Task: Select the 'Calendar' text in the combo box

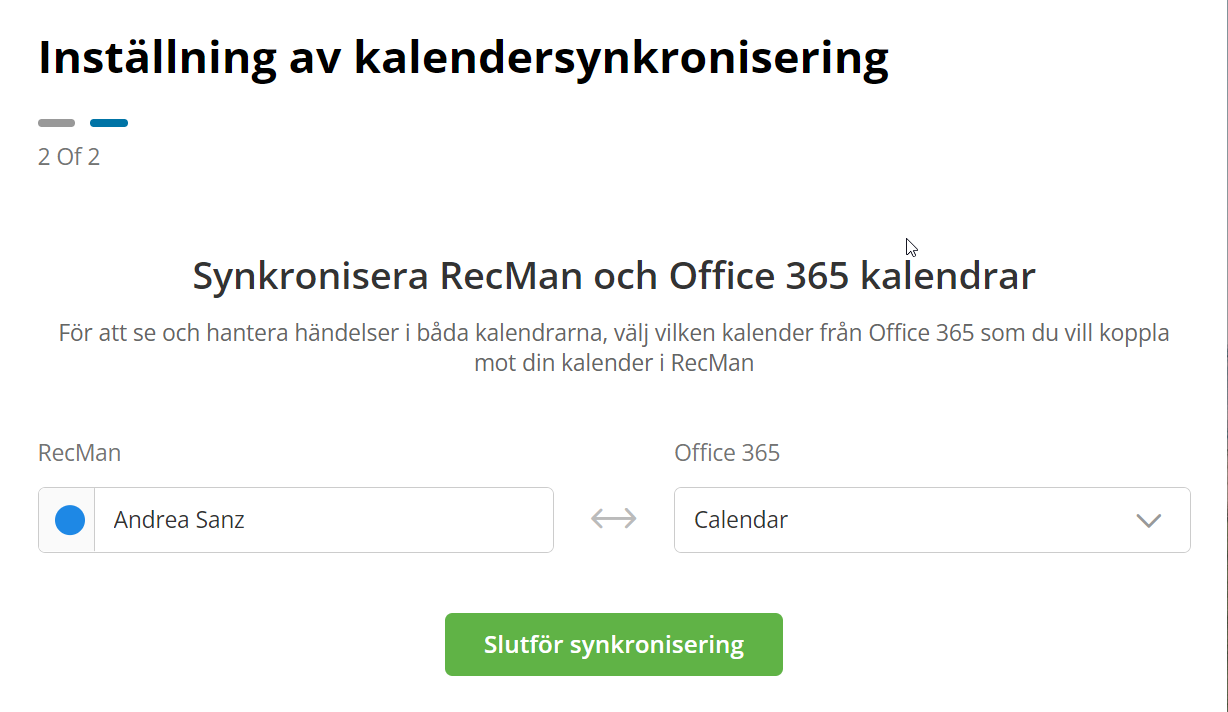Action: coord(741,520)
